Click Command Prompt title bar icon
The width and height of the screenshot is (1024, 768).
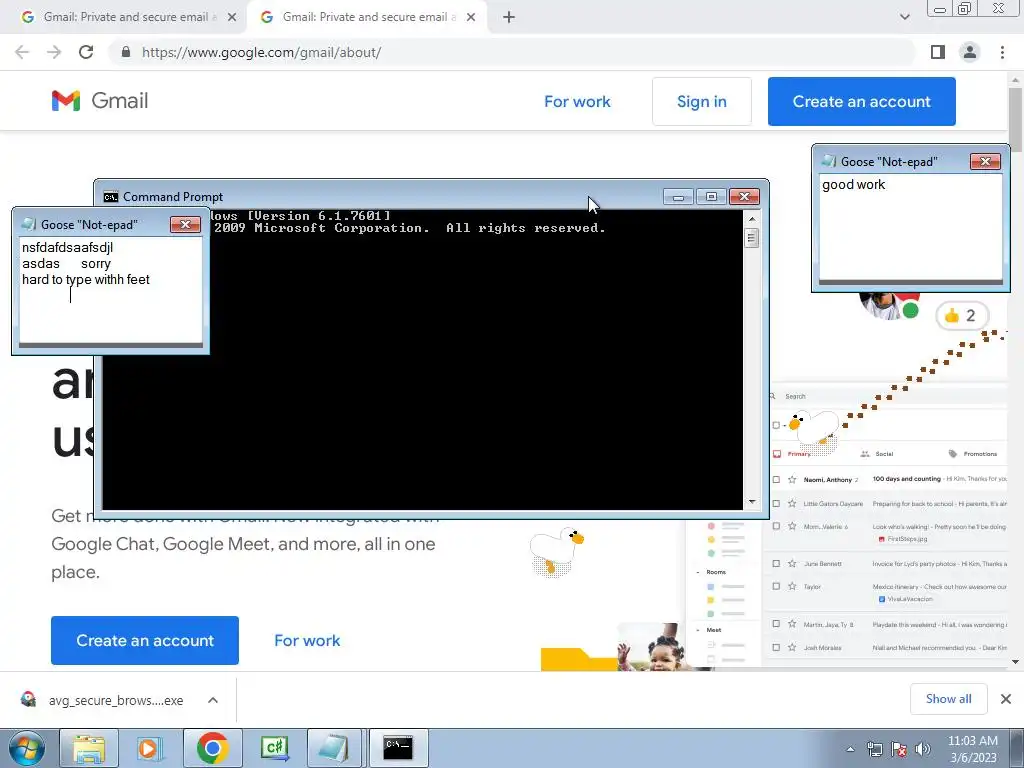(x=111, y=197)
